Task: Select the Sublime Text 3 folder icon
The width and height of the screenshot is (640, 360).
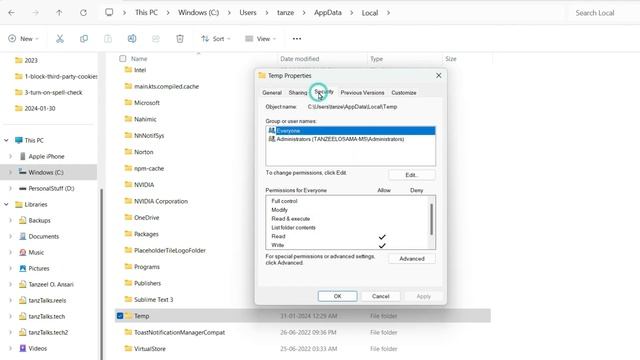Action: 128,299
